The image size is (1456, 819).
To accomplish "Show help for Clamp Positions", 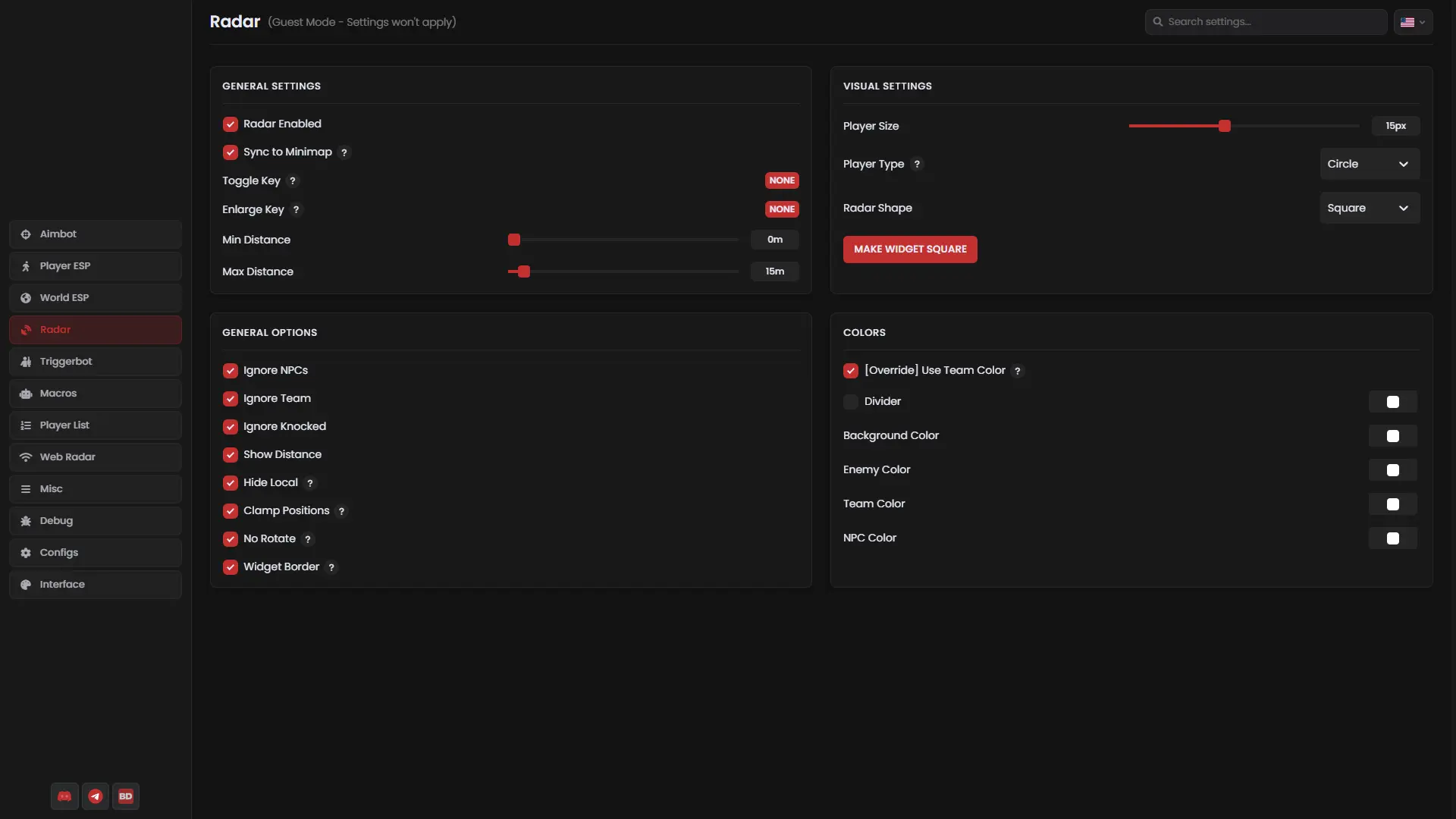I will click(342, 511).
